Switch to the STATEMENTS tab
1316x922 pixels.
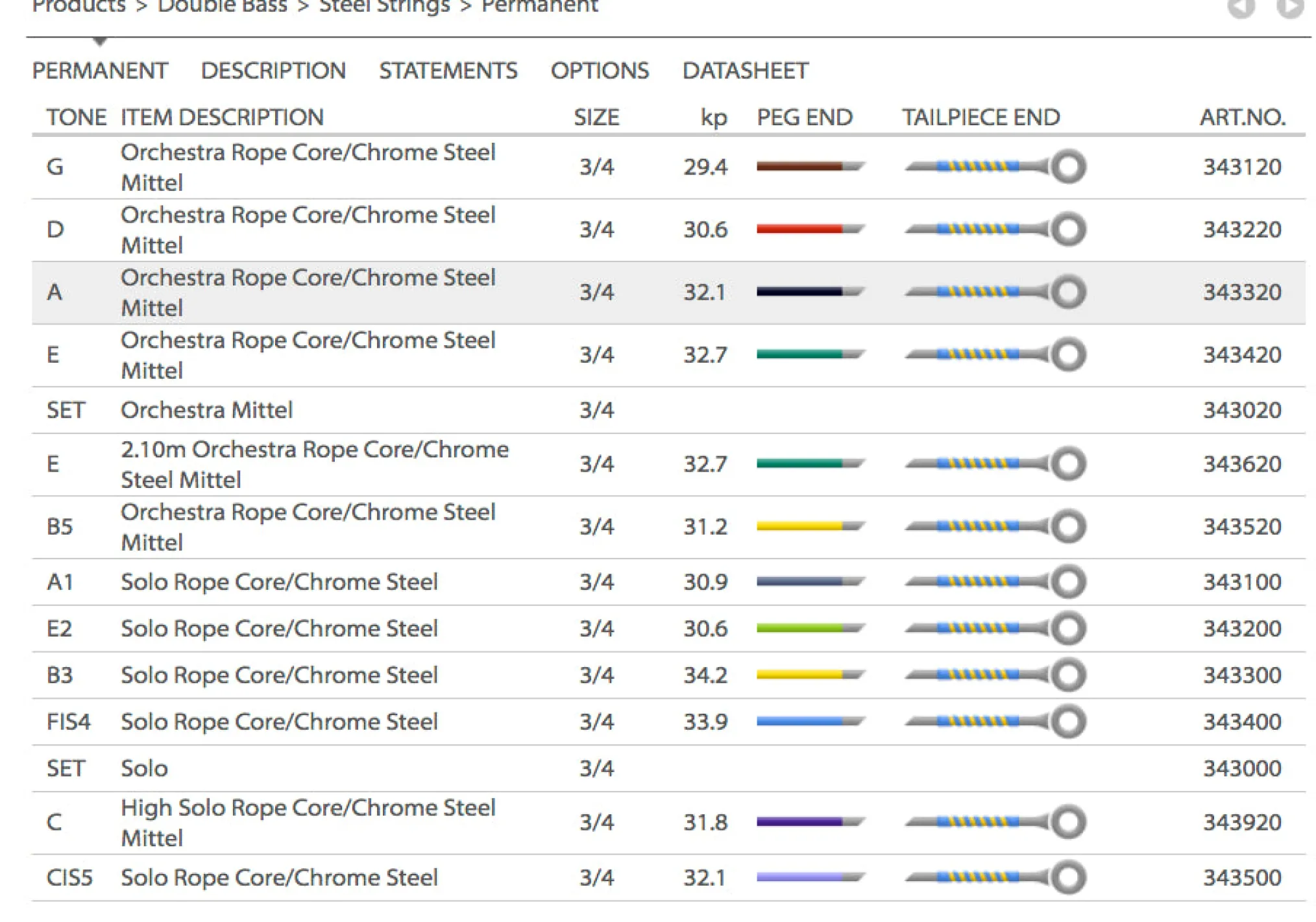(x=448, y=71)
